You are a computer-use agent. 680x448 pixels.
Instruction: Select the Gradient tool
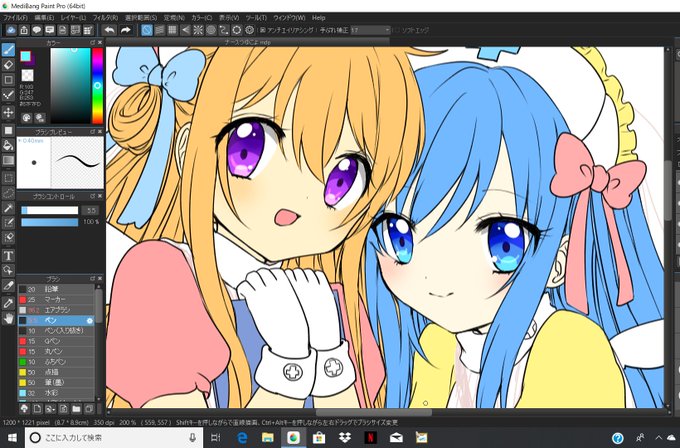[8, 160]
